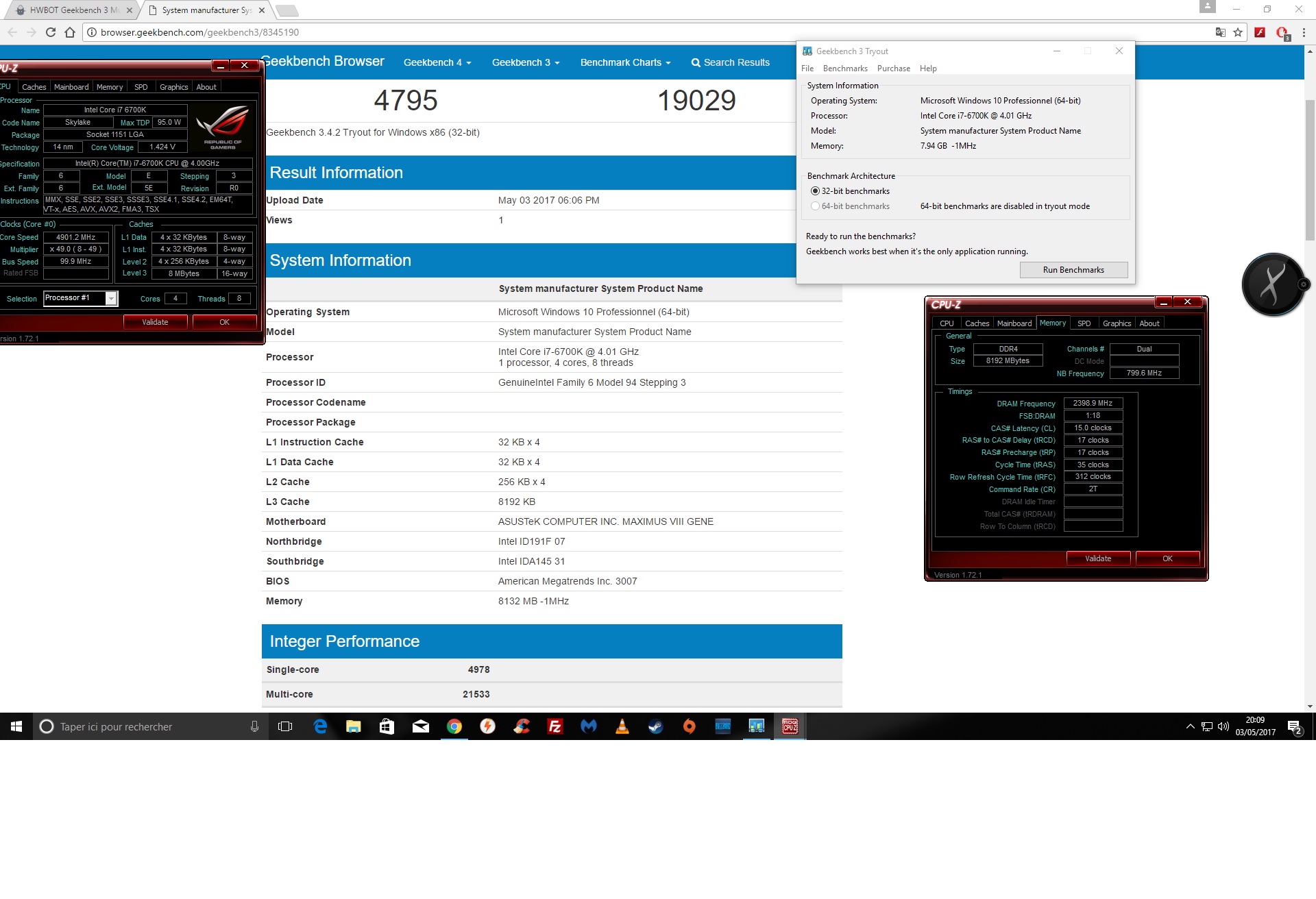Screen dimensions: 1316x899
Task: Click the page vertical scrollbar thumb
Action: 1310,169
